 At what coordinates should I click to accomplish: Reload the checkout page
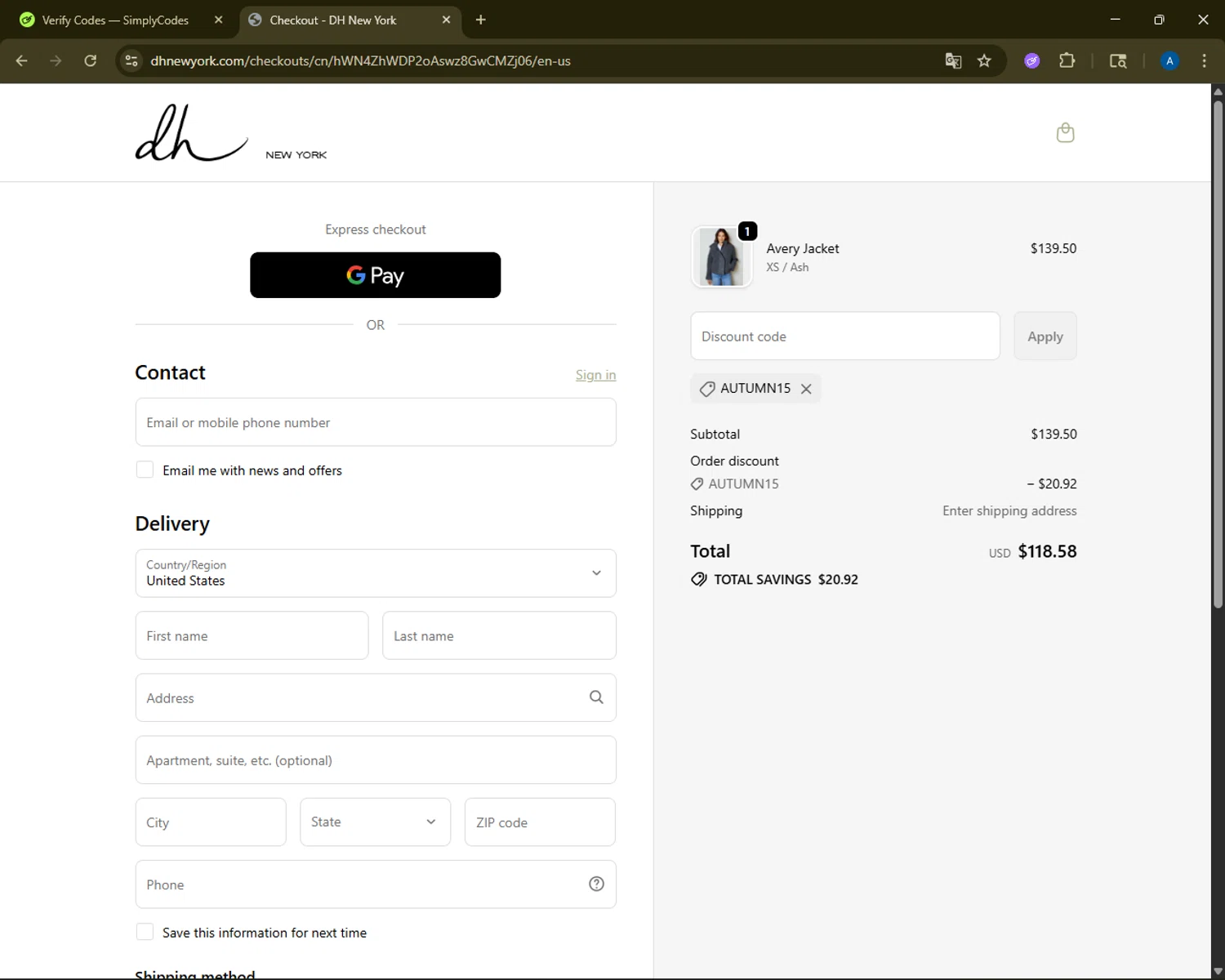pyautogui.click(x=91, y=60)
